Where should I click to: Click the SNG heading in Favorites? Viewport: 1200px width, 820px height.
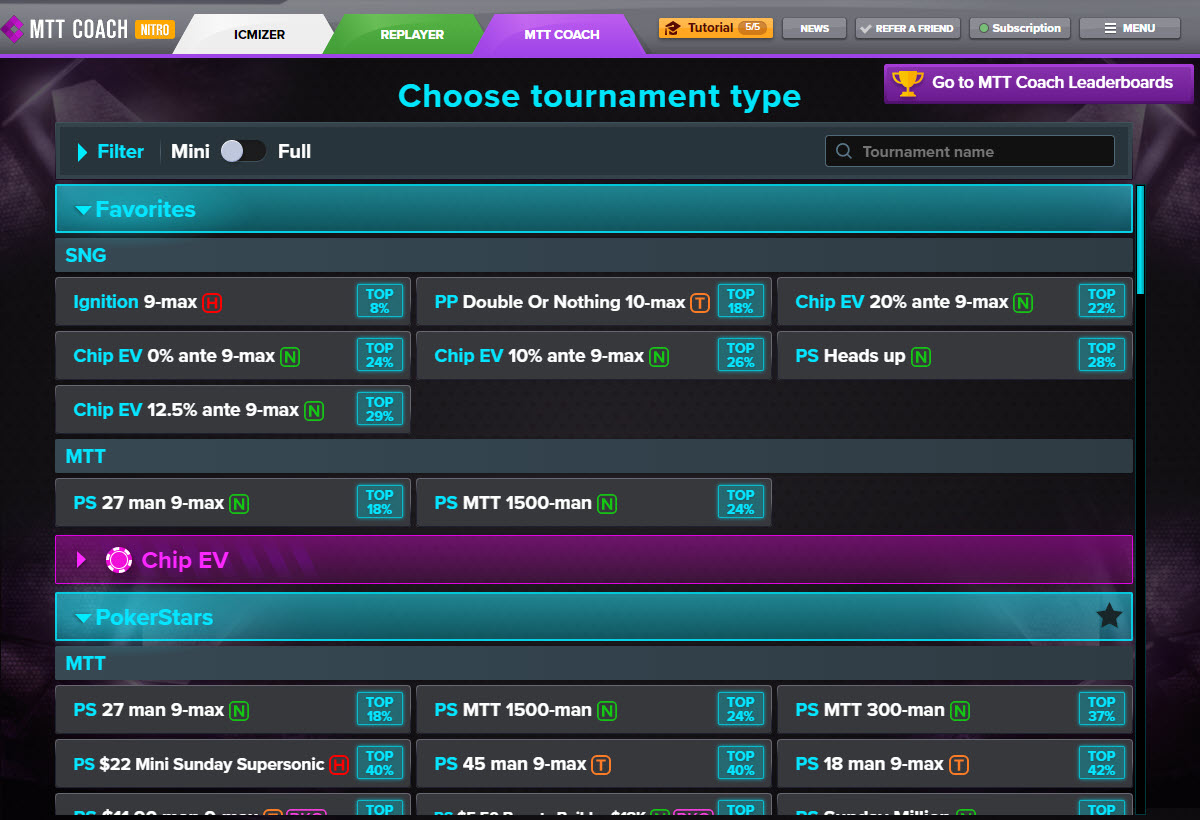(x=86, y=255)
